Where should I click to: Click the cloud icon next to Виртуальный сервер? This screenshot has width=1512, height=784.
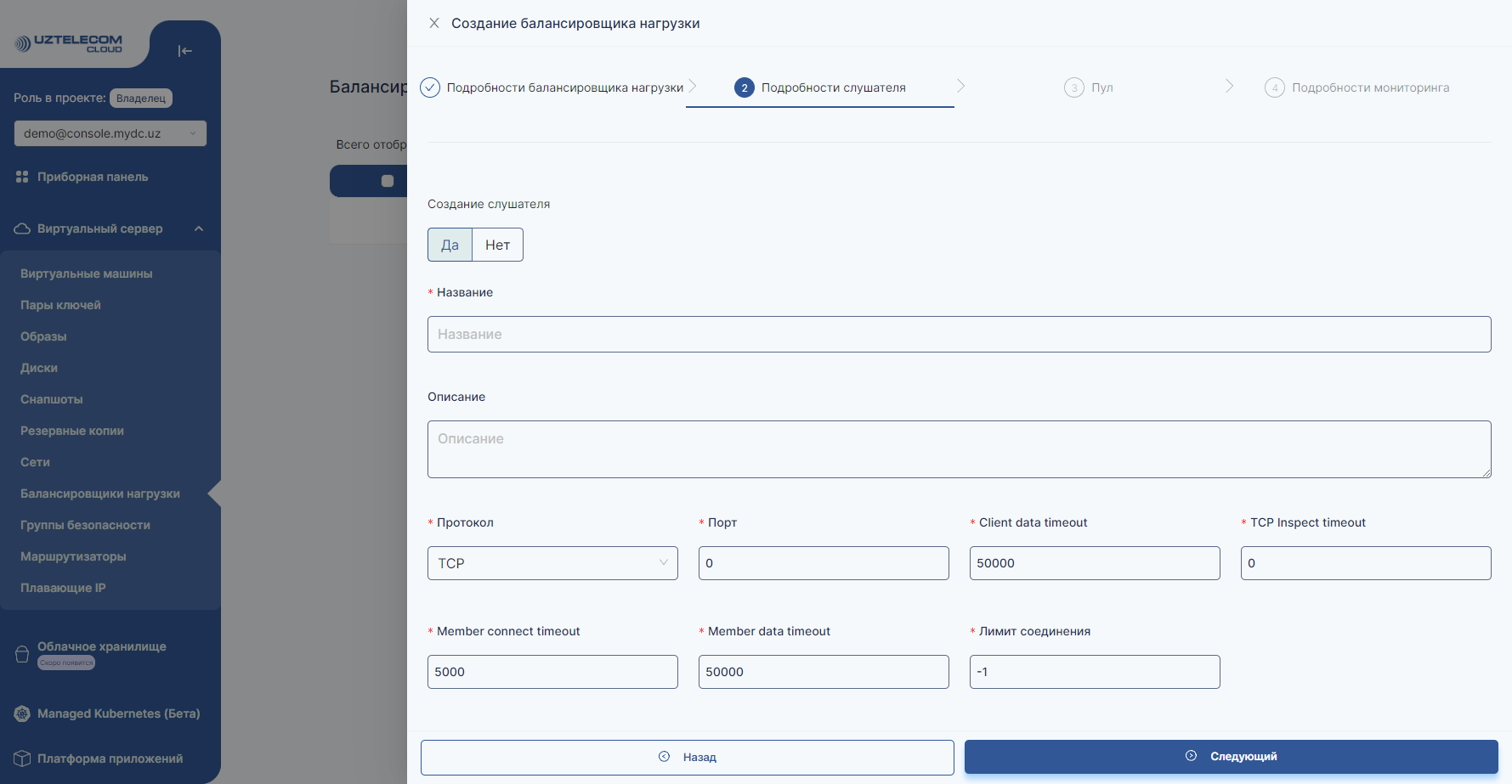(20, 228)
